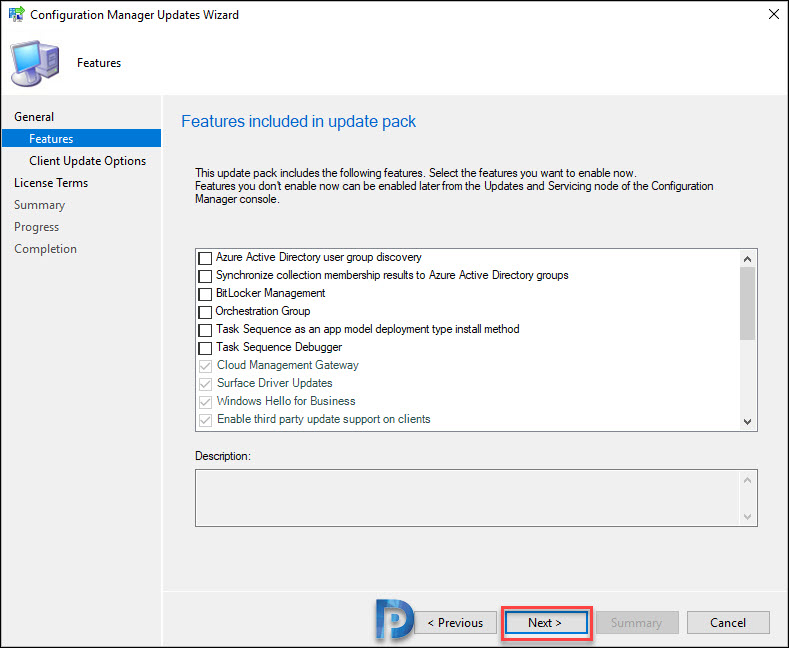Click the 'Task Sequence Debugger' label text
Screen dimensions: 789x648
tap(279, 347)
